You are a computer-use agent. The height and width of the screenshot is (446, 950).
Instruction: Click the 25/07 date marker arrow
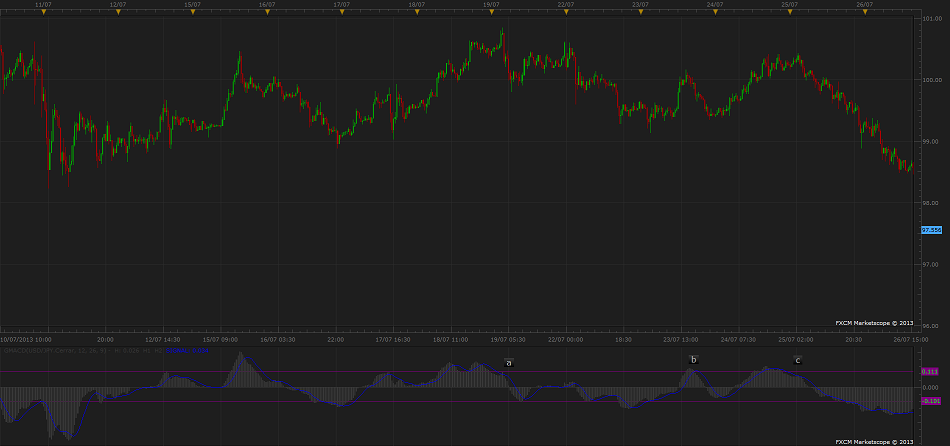(790, 12)
